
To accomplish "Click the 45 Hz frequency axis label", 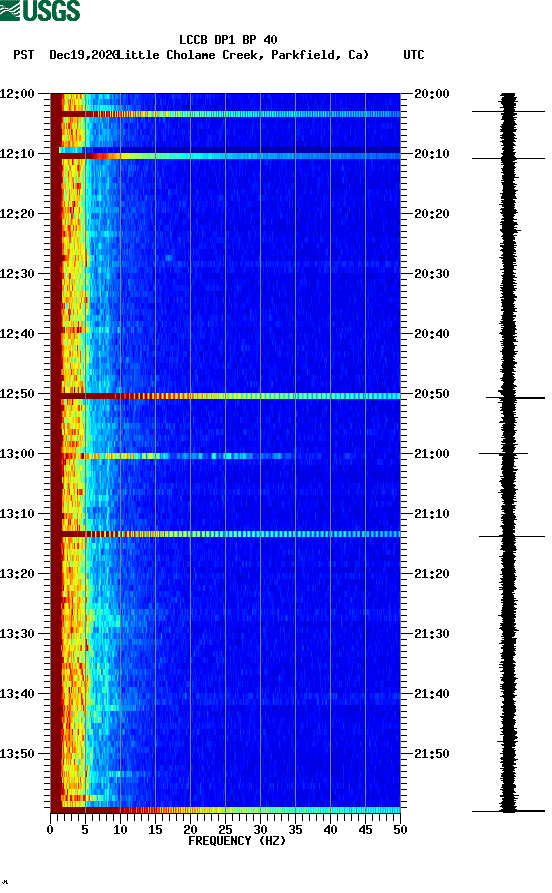I will (x=365, y=830).
